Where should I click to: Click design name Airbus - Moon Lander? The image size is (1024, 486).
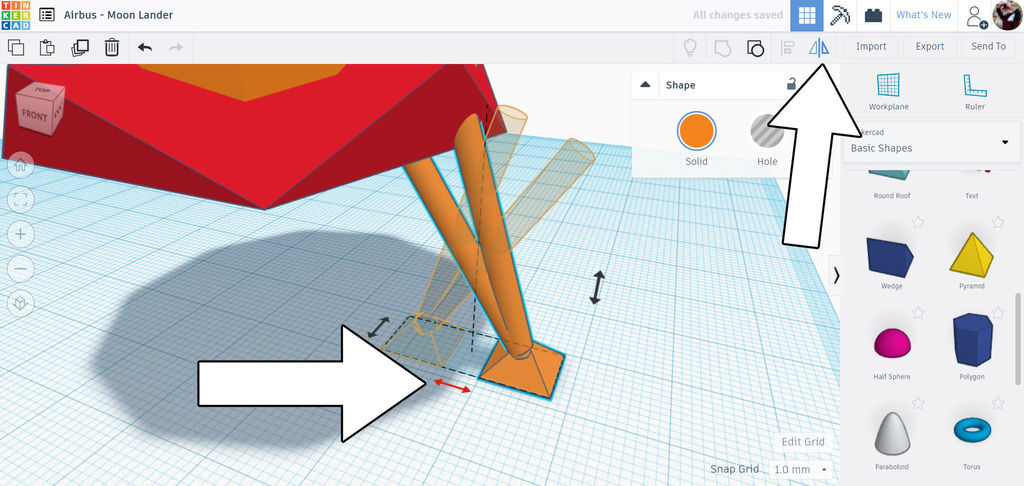click(x=118, y=14)
